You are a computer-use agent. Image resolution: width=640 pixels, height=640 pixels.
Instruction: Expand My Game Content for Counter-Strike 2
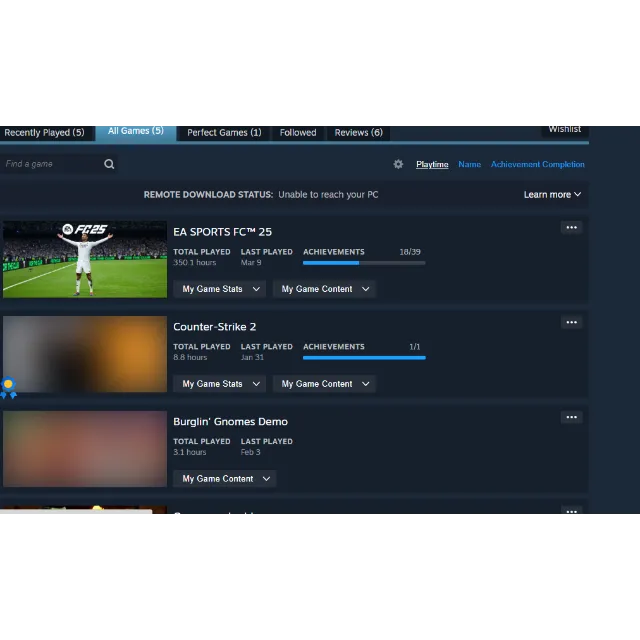tap(324, 384)
